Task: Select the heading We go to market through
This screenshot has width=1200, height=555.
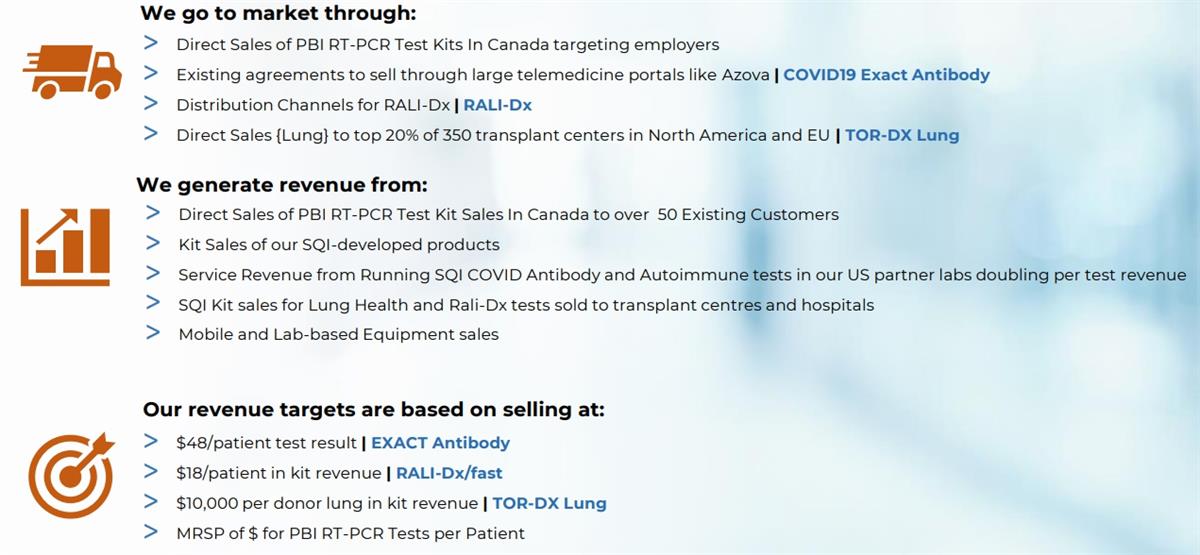Action: 278,14
